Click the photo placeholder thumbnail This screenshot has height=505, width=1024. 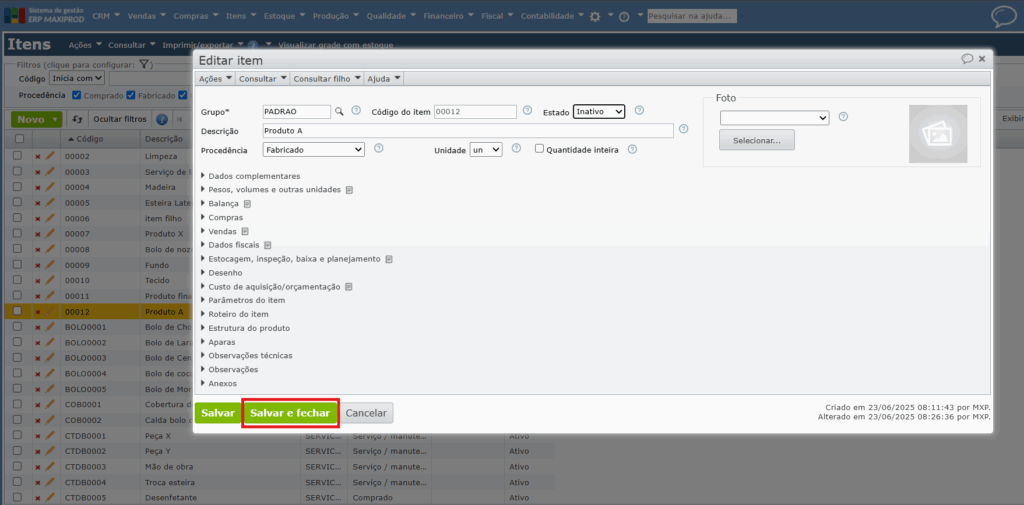point(938,134)
